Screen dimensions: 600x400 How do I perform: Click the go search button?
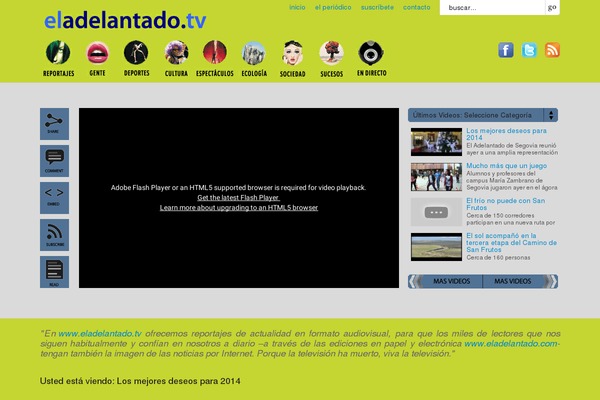[x=552, y=7]
